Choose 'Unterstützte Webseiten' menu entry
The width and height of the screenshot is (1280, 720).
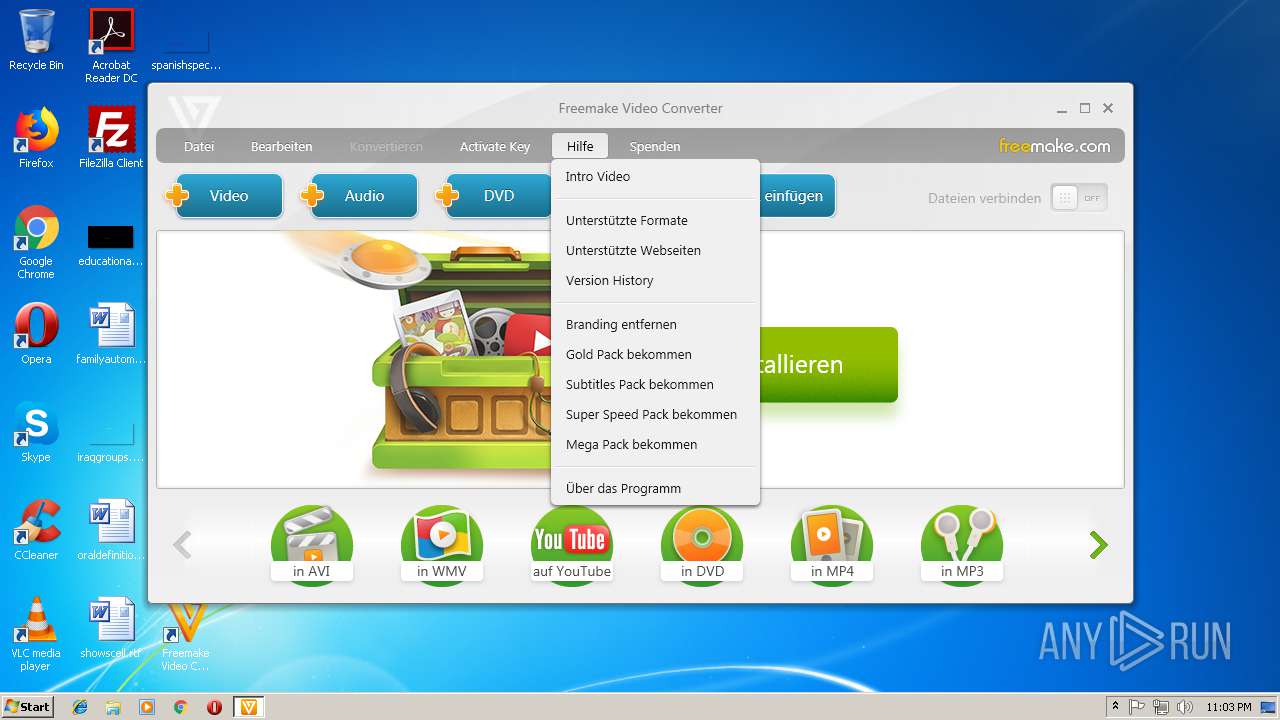pyautogui.click(x=655, y=250)
